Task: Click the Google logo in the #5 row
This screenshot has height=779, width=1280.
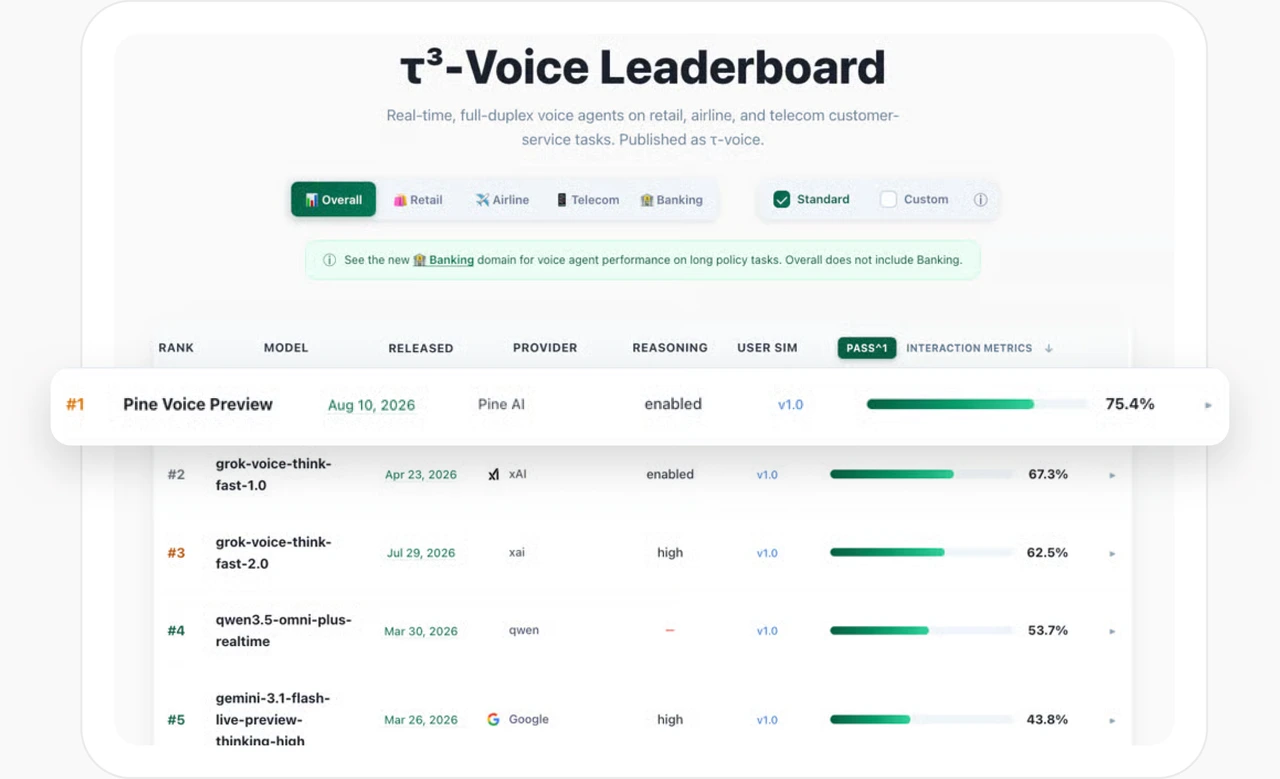Action: pos(493,719)
